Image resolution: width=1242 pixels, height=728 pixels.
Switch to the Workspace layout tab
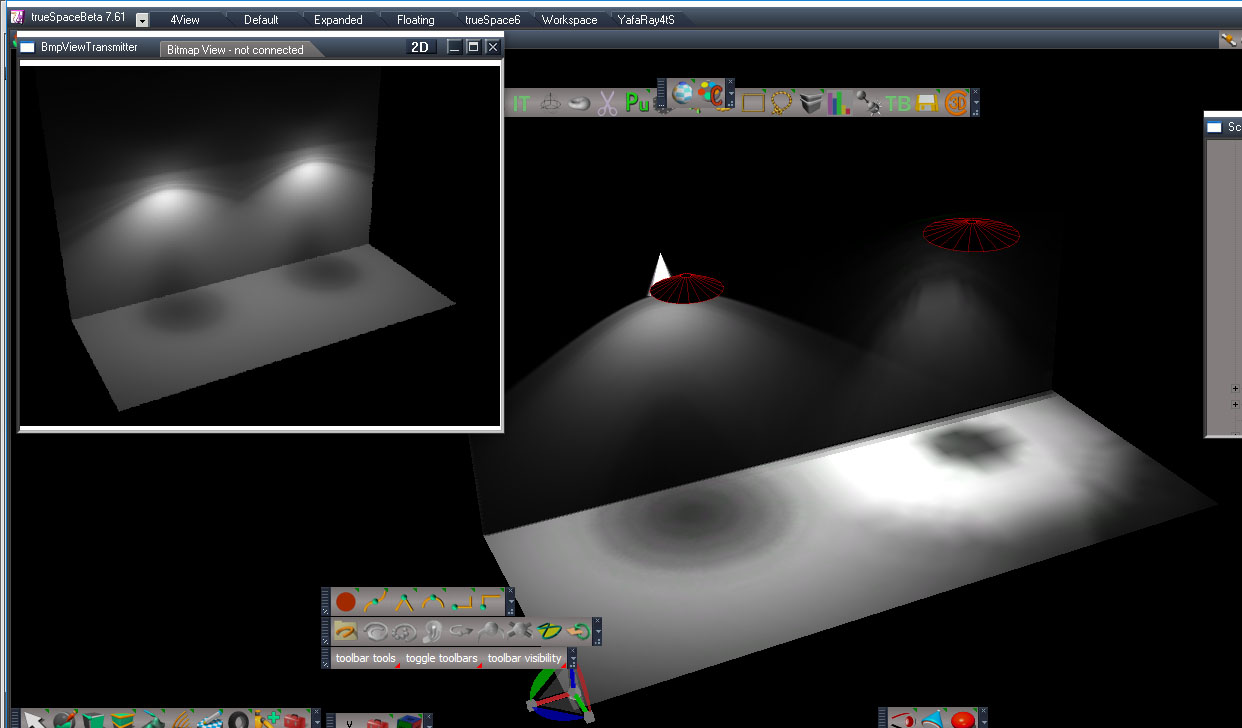569,20
